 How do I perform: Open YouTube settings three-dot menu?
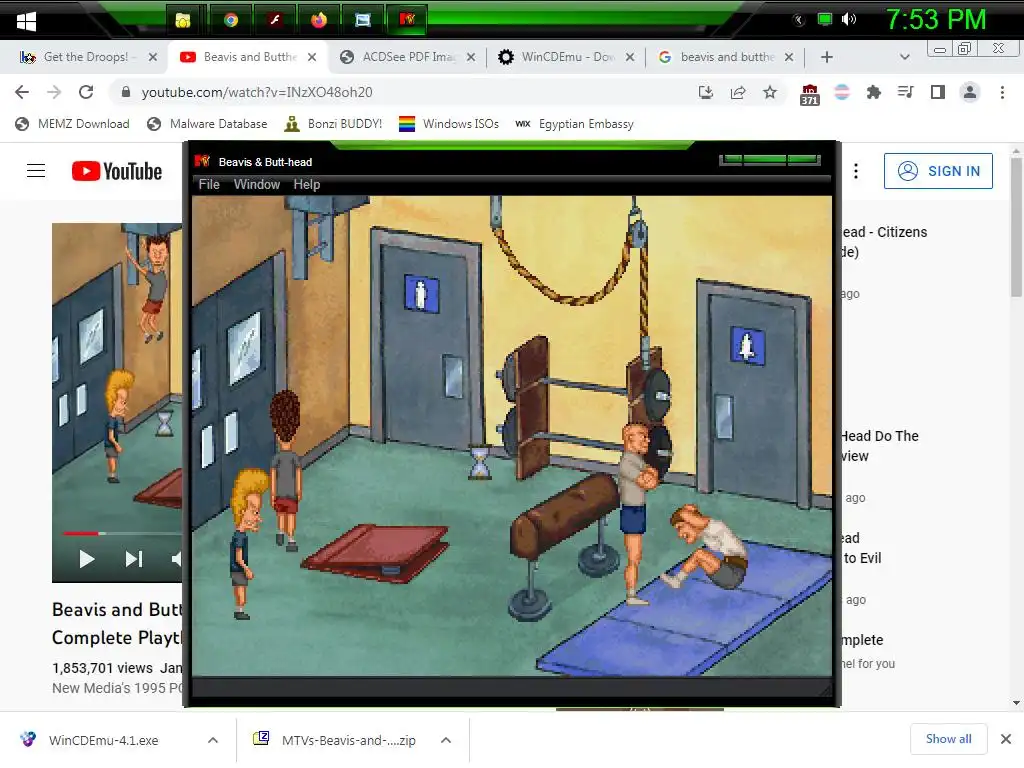click(x=856, y=171)
